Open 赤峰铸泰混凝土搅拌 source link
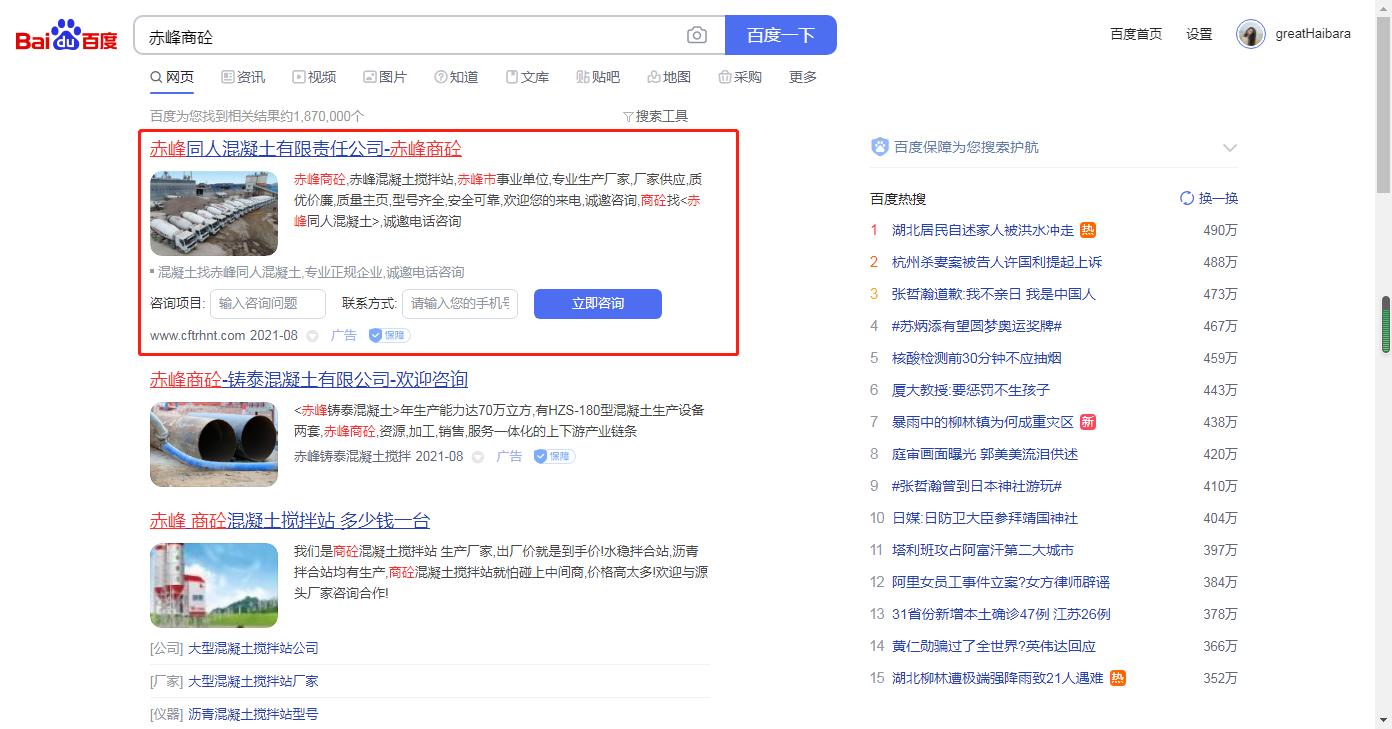 pyautogui.click(x=353, y=456)
